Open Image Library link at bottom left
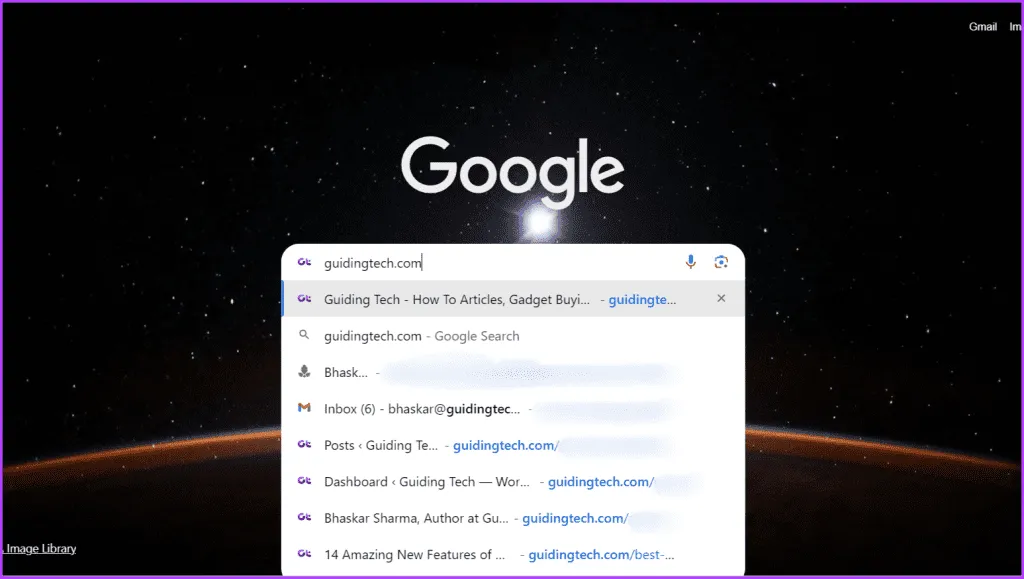1024x579 pixels. [x=40, y=548]
